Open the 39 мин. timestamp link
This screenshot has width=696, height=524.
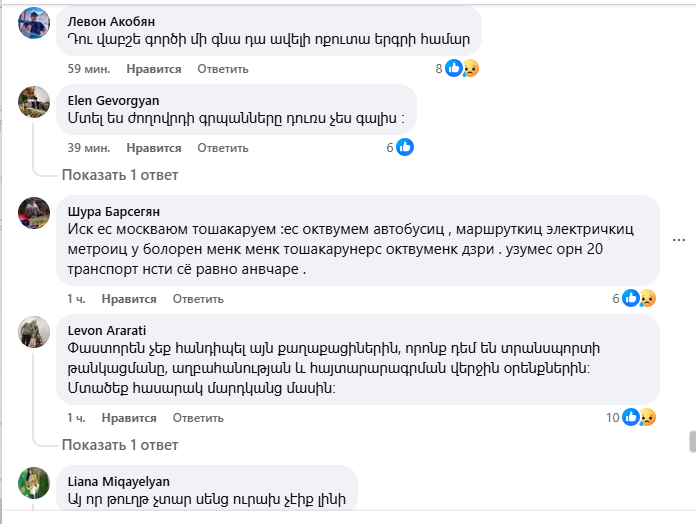pos(89,148)
